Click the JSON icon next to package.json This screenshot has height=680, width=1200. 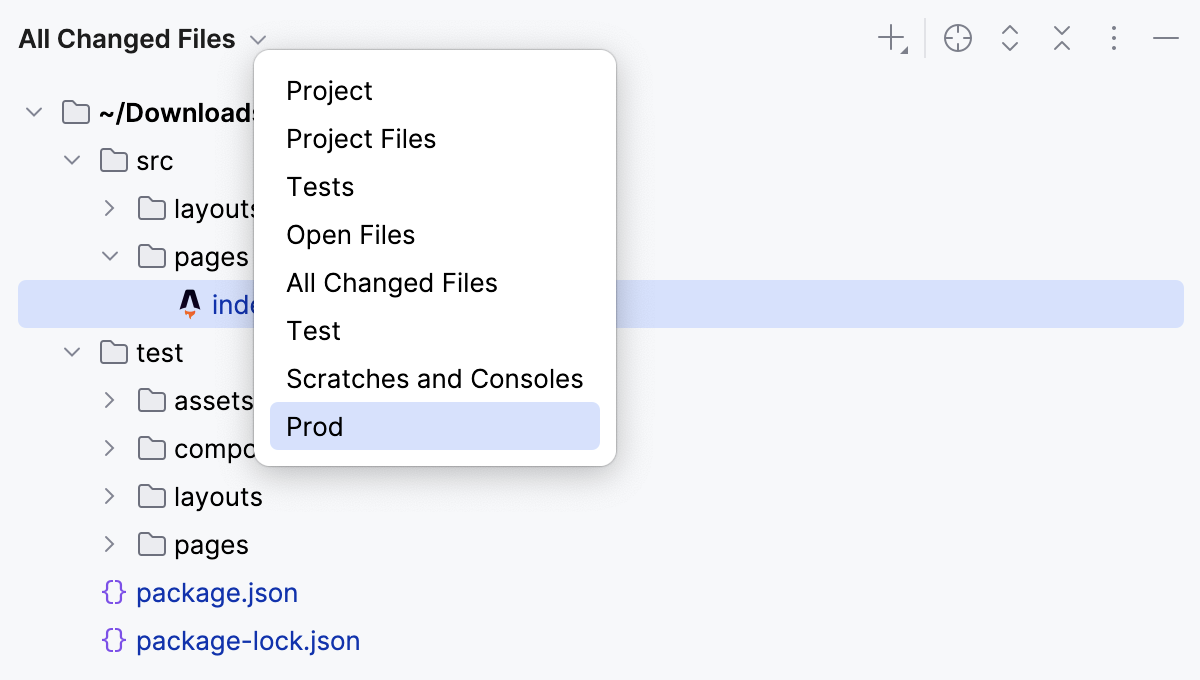click(x=115, y=592)
